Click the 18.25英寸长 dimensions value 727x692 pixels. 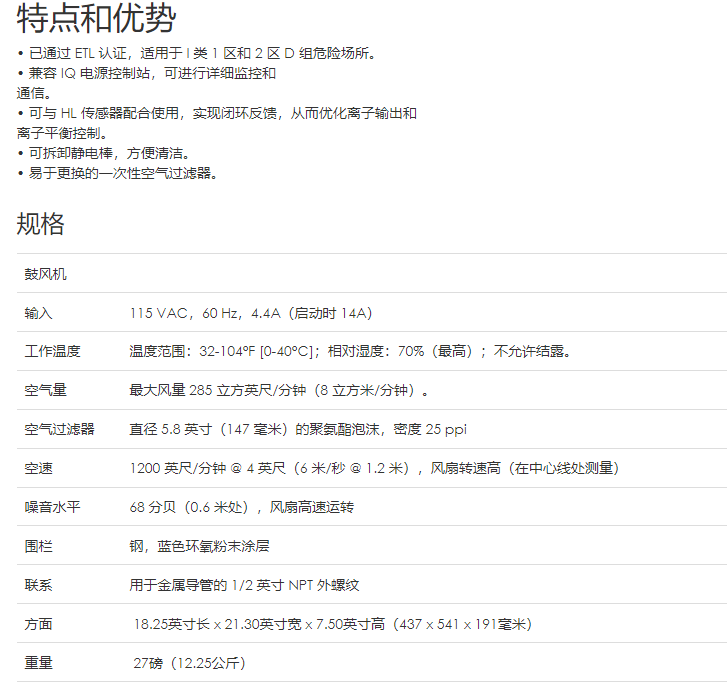(333, 624)
